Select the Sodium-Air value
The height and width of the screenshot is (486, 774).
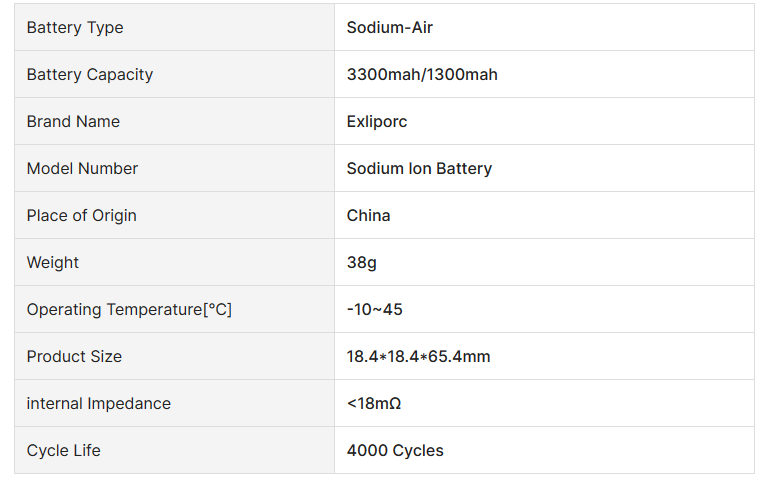point(390,28)
